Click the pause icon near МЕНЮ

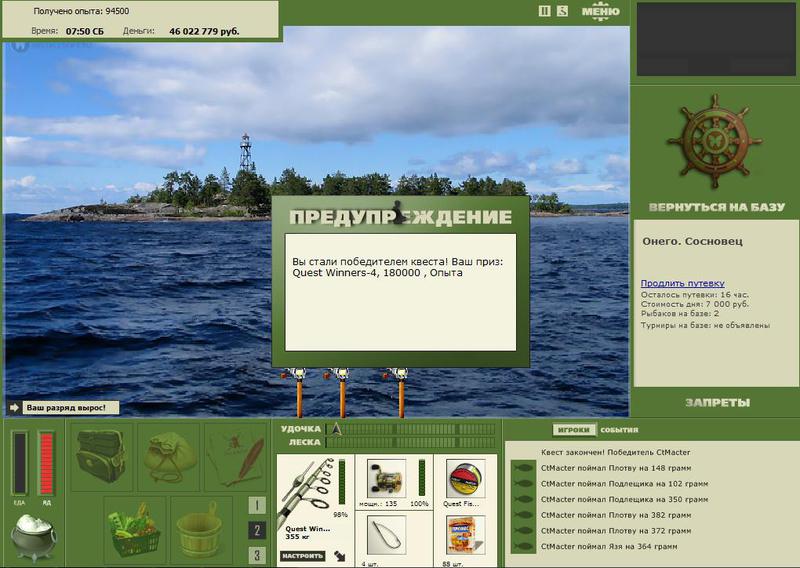[544, 11]
